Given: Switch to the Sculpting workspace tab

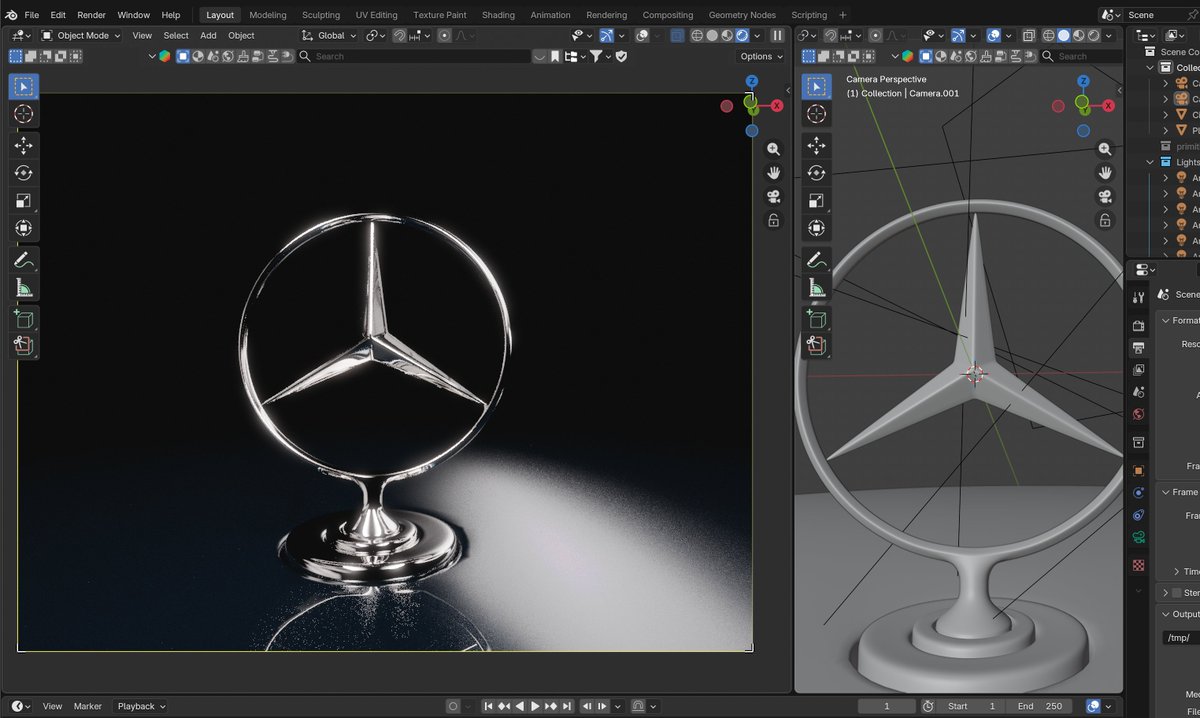Looking at the screenshot, I should point(321,15).
